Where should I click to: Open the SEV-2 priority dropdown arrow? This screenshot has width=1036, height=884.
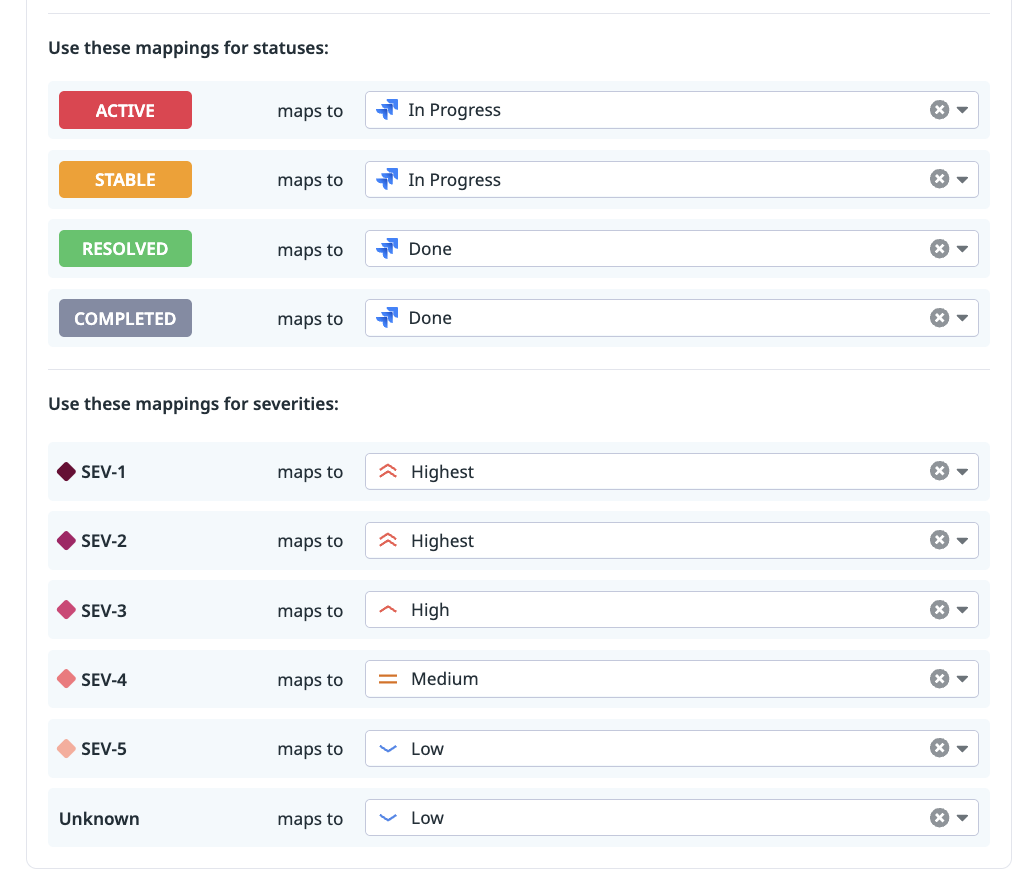pos(962,541)
